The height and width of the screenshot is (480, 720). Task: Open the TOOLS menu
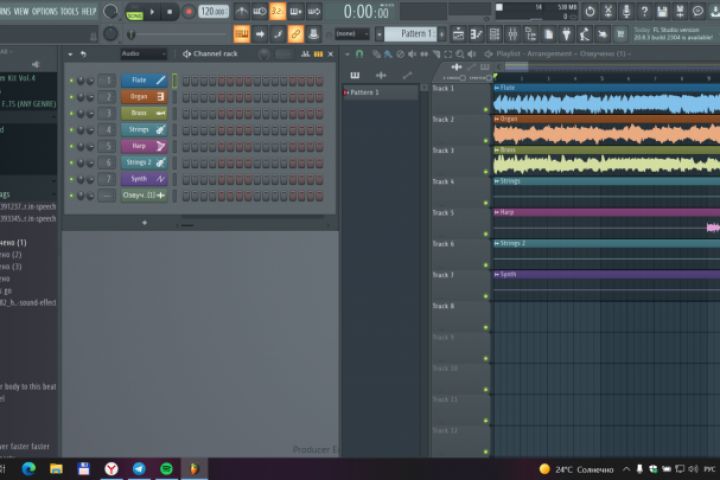coord(70,11)
